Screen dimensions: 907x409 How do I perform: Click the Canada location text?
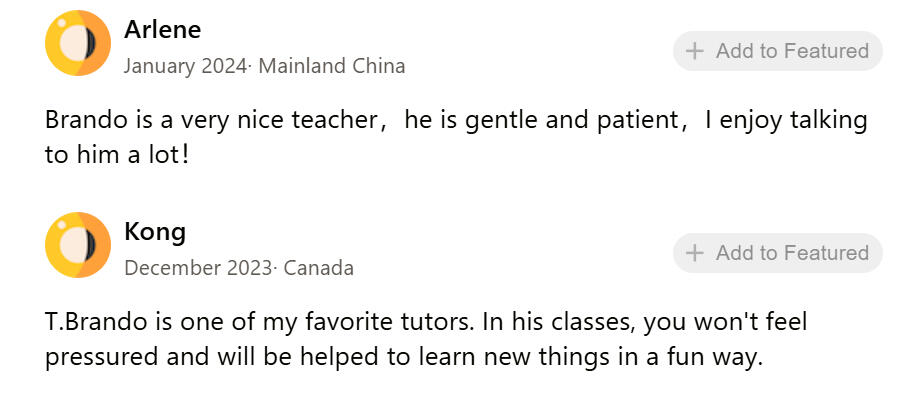[x=319, y=269]
